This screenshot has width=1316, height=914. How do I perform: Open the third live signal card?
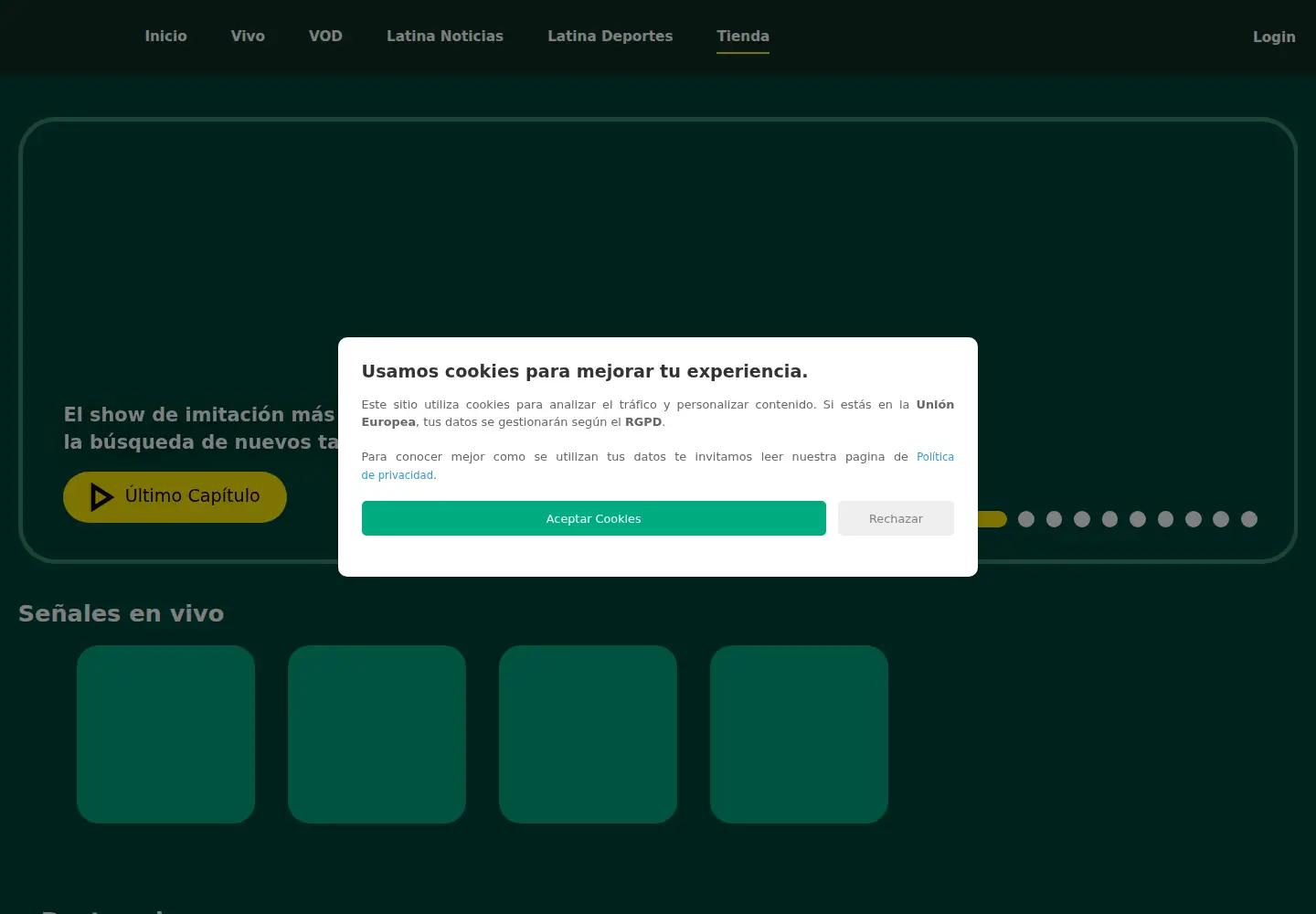(x=588, y=734)
